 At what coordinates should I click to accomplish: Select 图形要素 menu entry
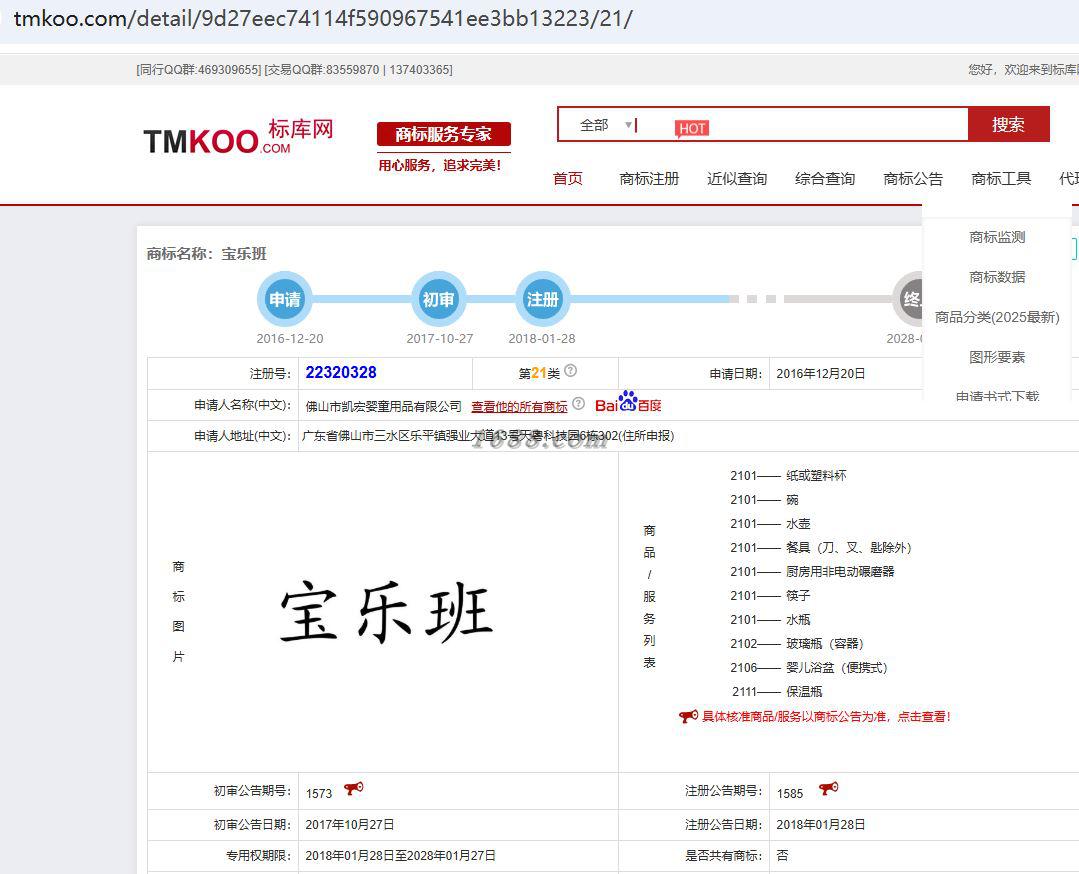[x=997, y=357]
